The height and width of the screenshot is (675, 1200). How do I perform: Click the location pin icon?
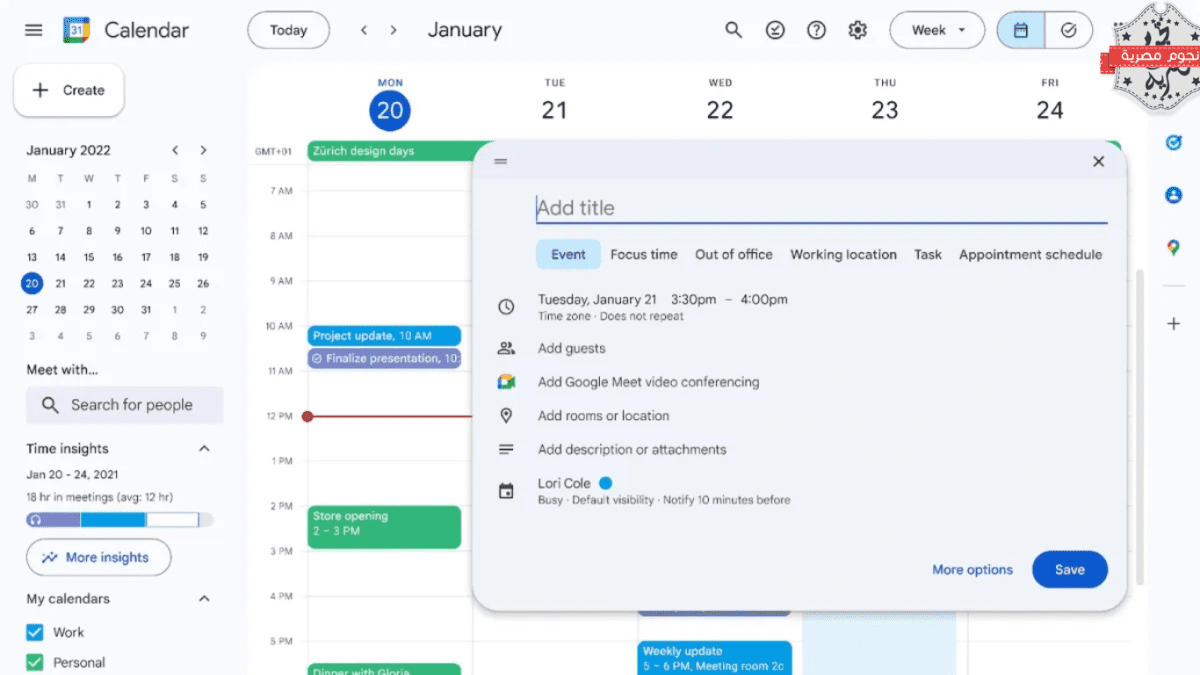[506, 415]
